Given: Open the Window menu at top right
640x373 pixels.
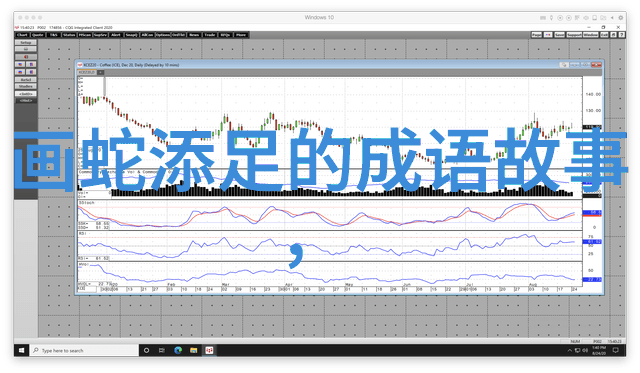Looking at the screenshot, I should [x=591, y=35].
